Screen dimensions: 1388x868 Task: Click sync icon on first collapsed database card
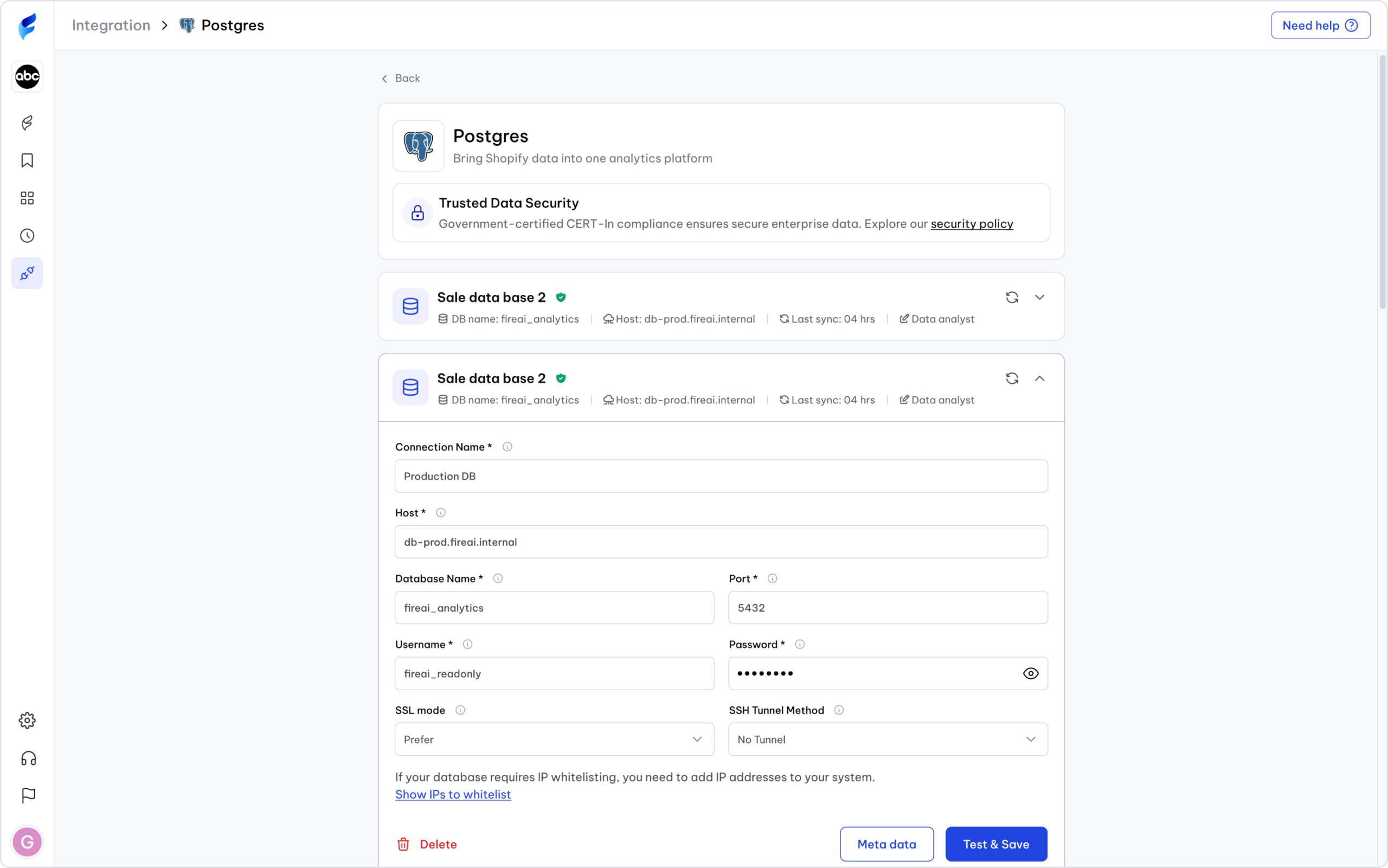pyautogui.click(x=1012, y=297)
